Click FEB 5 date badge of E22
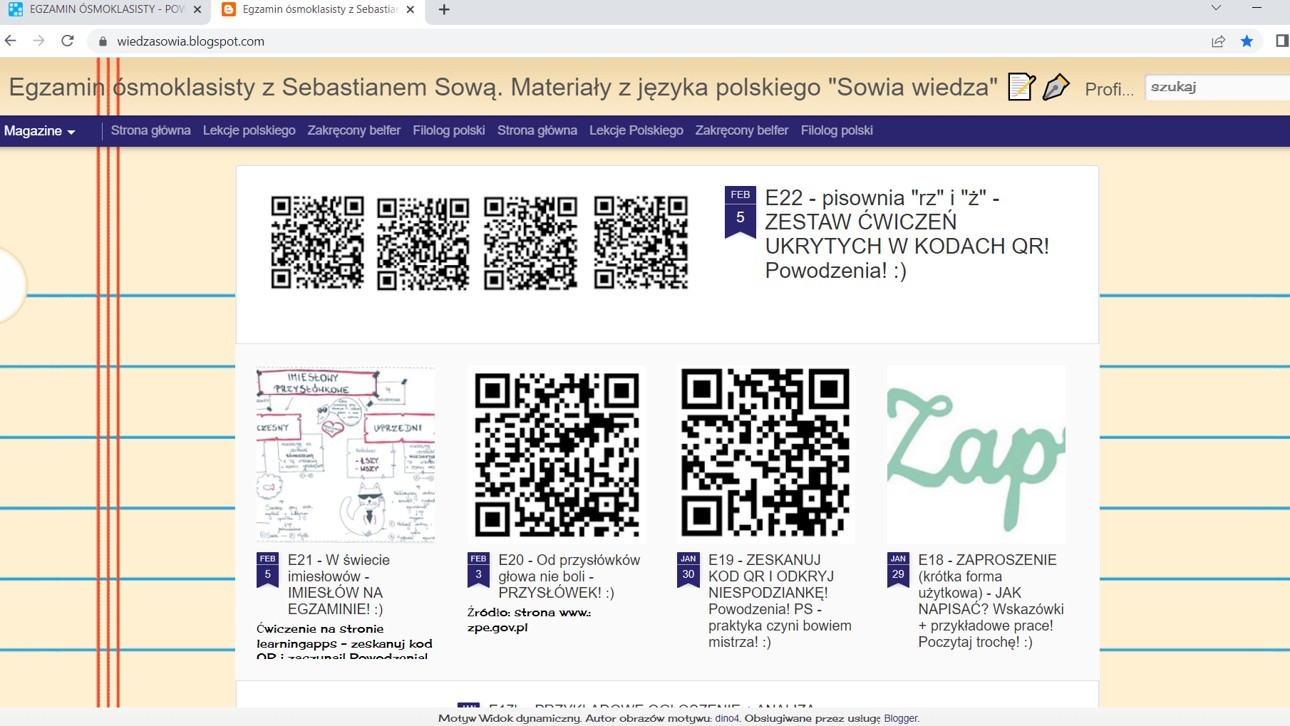 coord(740,212)
